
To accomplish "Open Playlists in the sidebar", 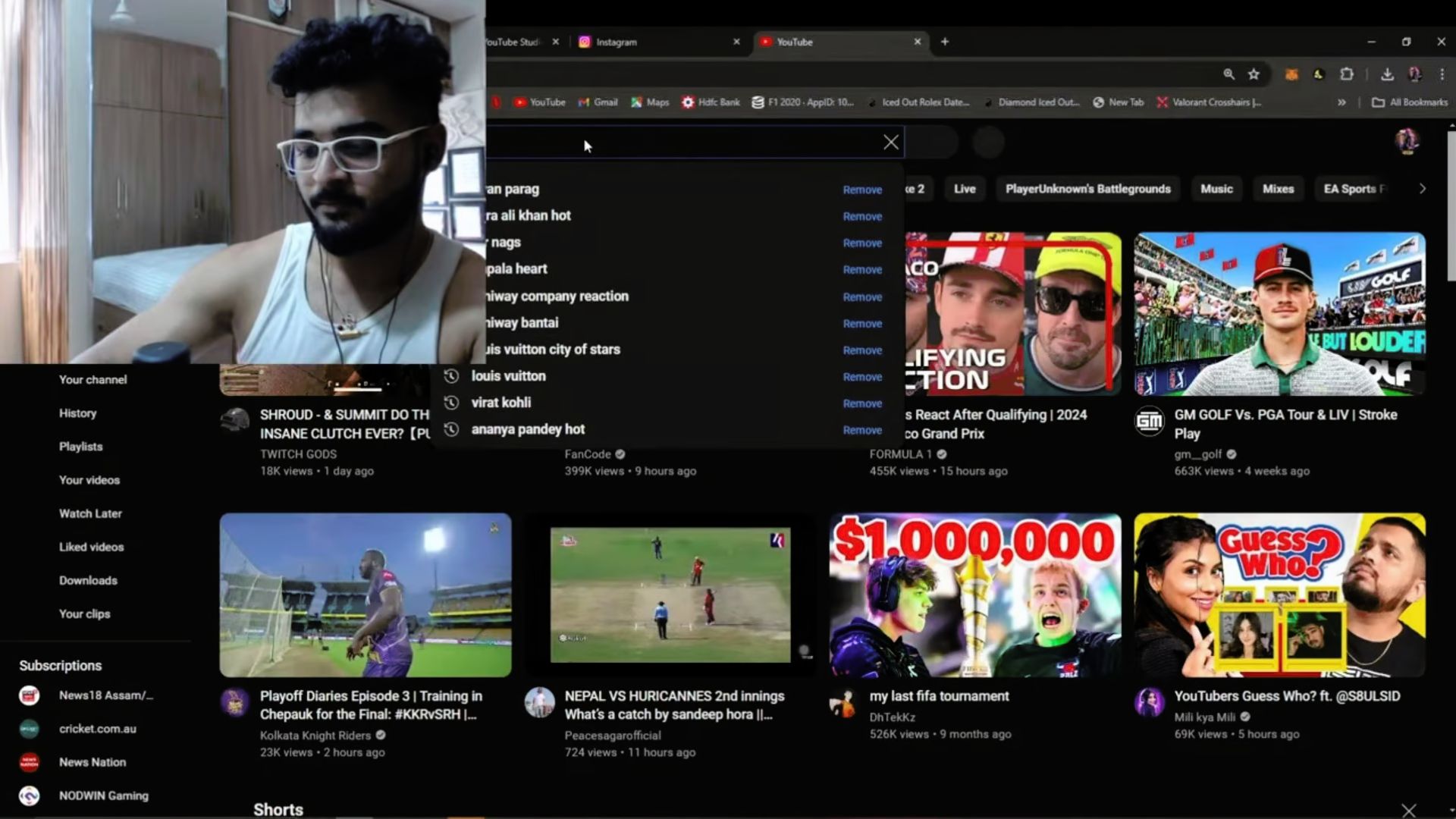I will (80, 447).
